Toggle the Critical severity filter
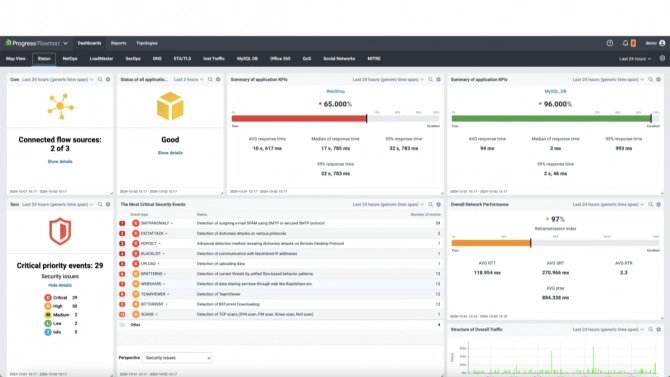 coord(60,297)
